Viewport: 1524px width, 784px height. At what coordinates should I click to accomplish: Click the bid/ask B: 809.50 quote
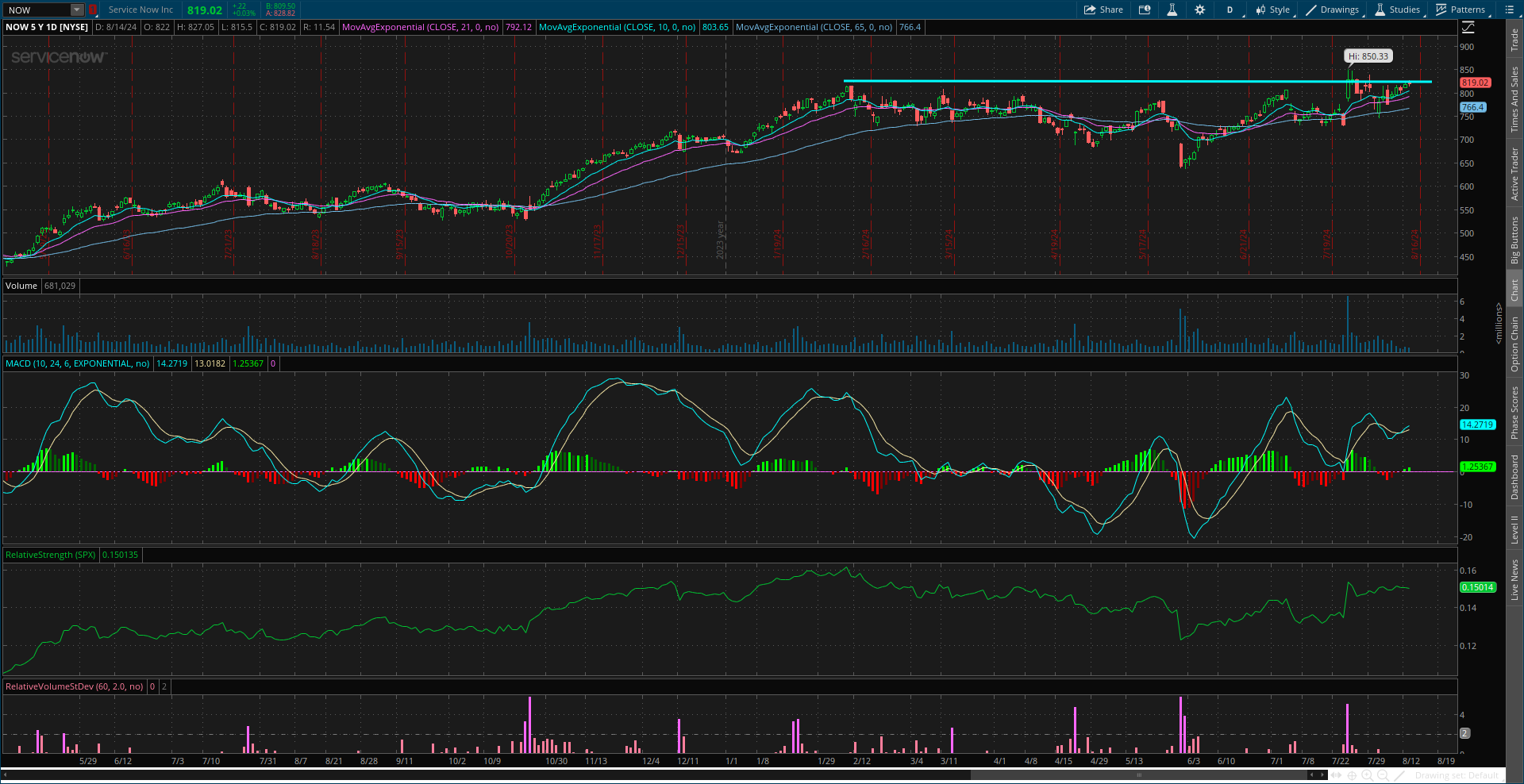click(280, 6)
